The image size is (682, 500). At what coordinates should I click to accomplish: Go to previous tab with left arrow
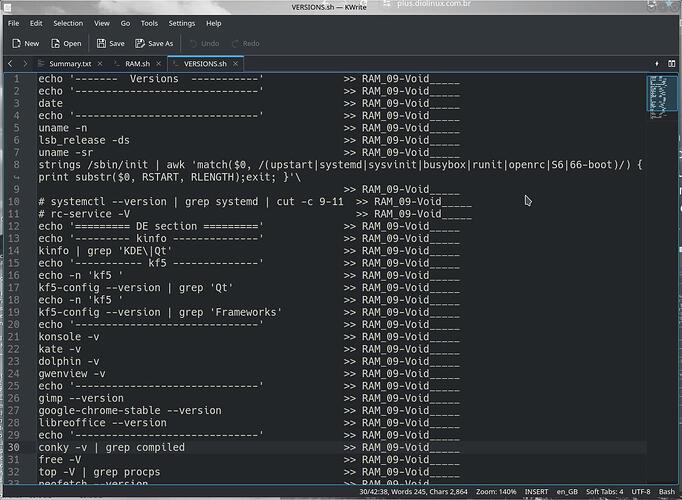pos(10,64)
